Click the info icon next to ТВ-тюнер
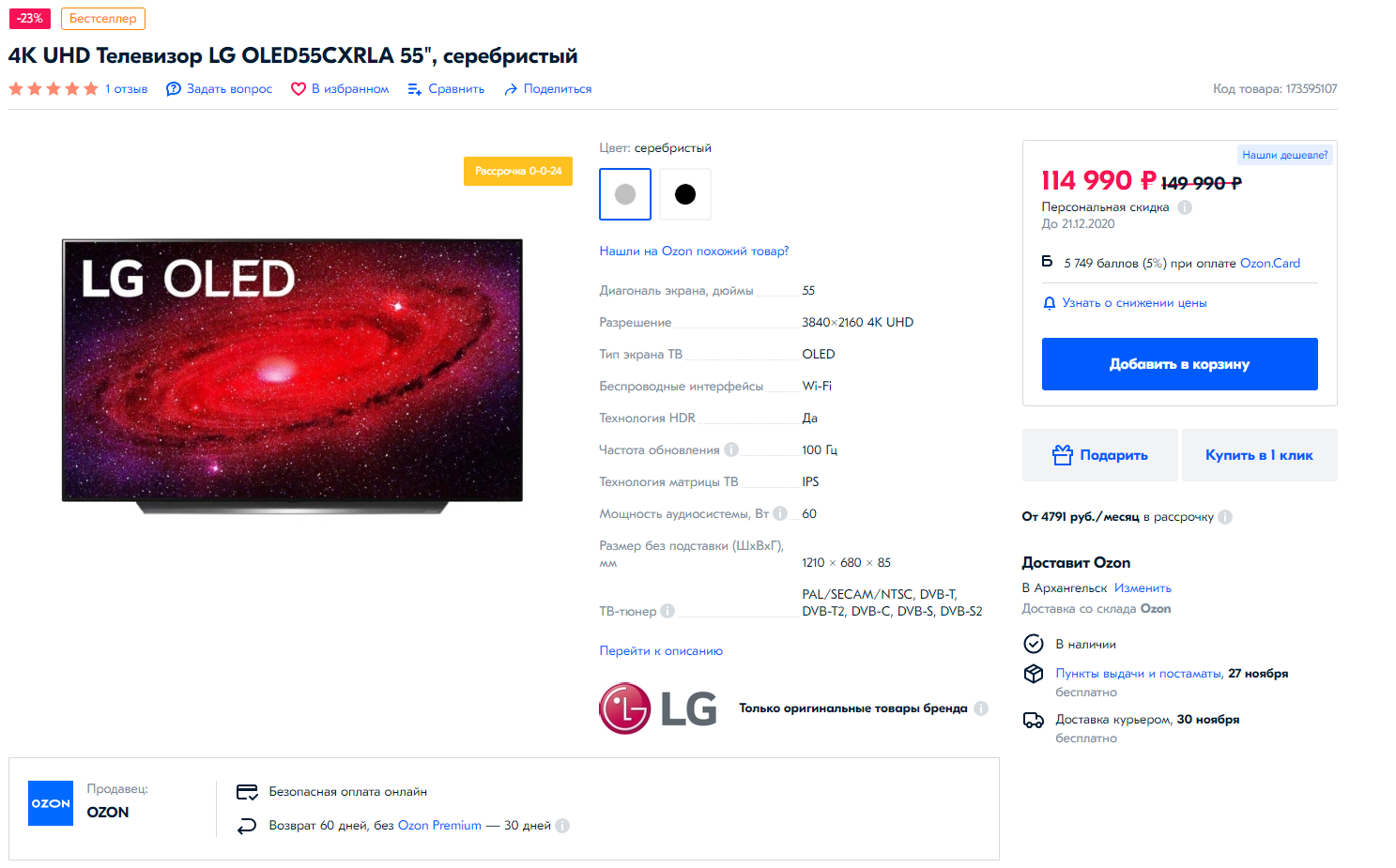The image size is (1396, 868). coord(667,611)
